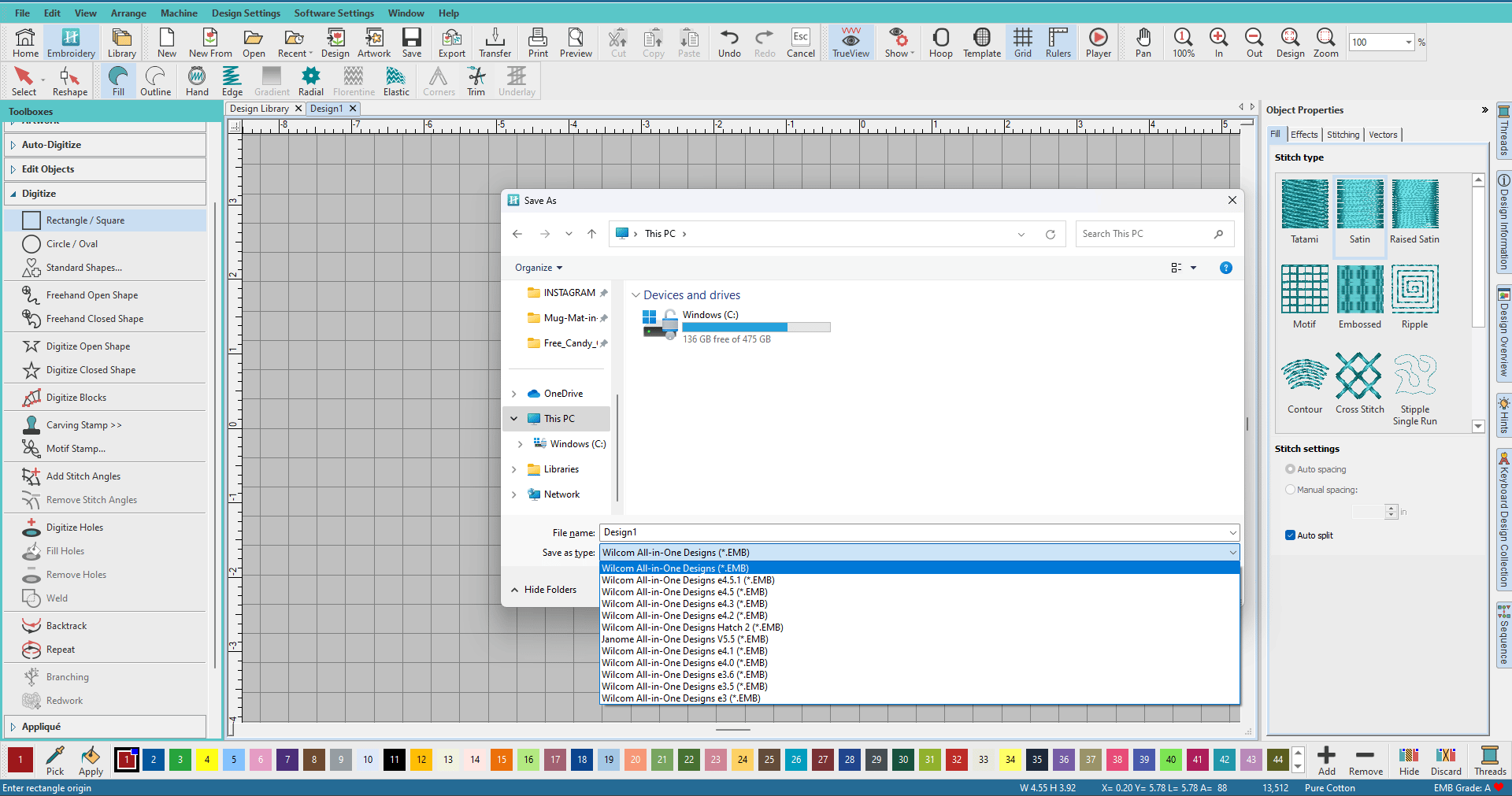This screenshot has height=796, width=1512.
Task: Click the Add color button
Action: point(1327,761)
